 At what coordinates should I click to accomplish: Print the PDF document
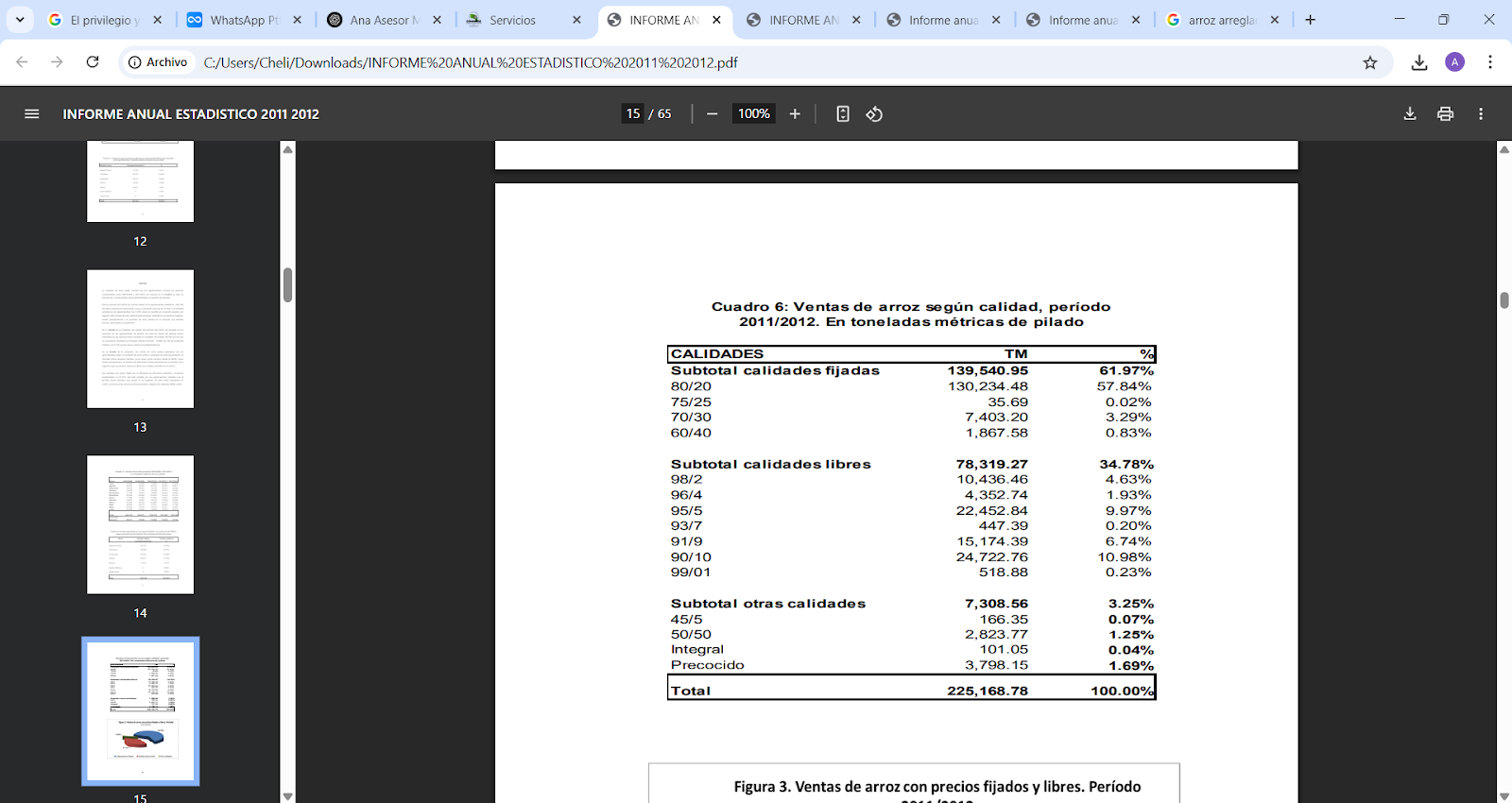click(1445, 113)
